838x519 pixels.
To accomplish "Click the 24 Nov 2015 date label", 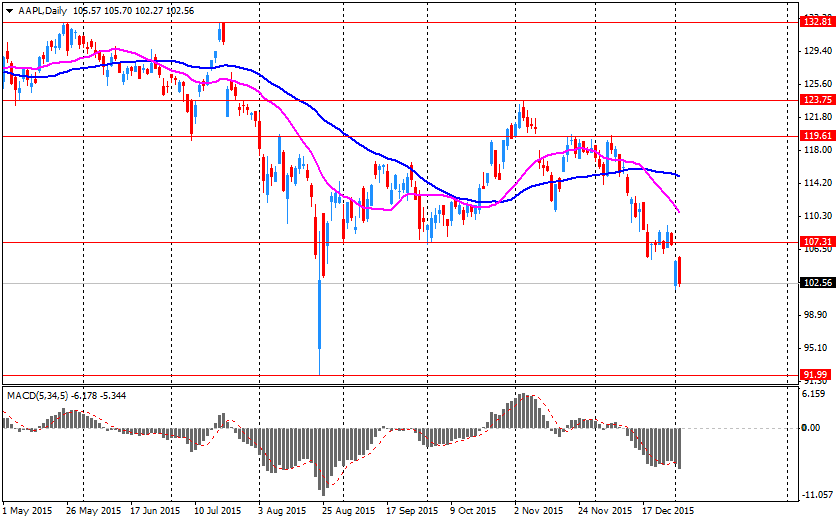I will (604, 510).
